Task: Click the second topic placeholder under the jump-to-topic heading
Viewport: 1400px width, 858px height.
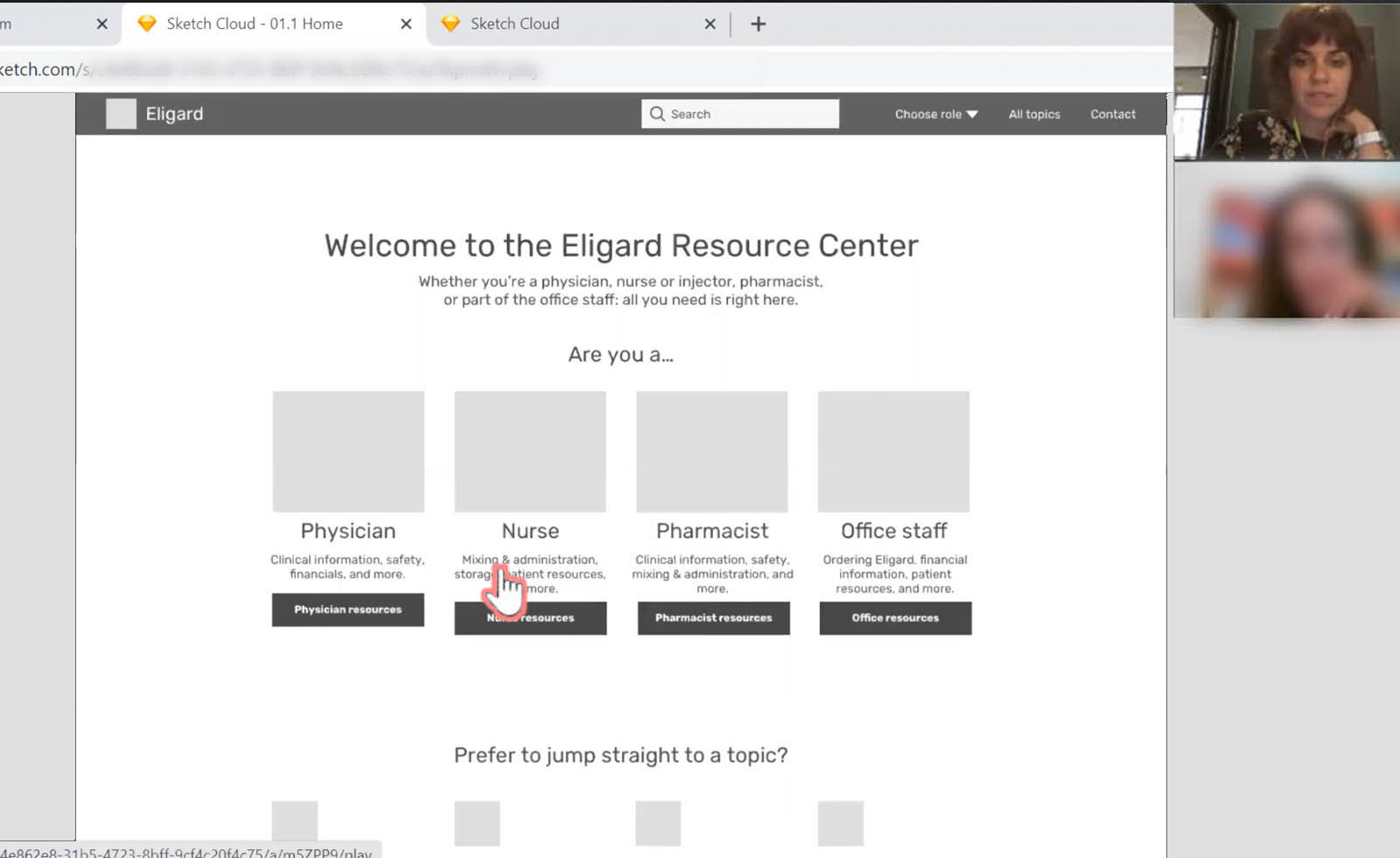Action: (x=477, y=823)
